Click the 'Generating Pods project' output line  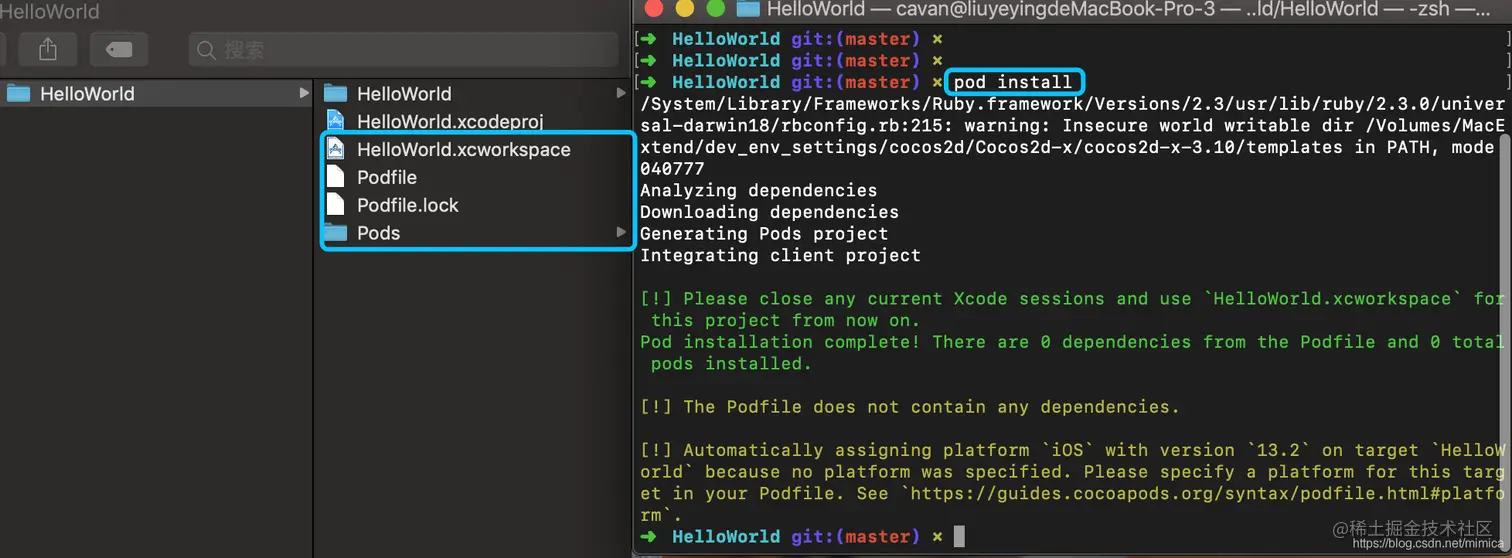pyautogui.click(x=764, y=234)
